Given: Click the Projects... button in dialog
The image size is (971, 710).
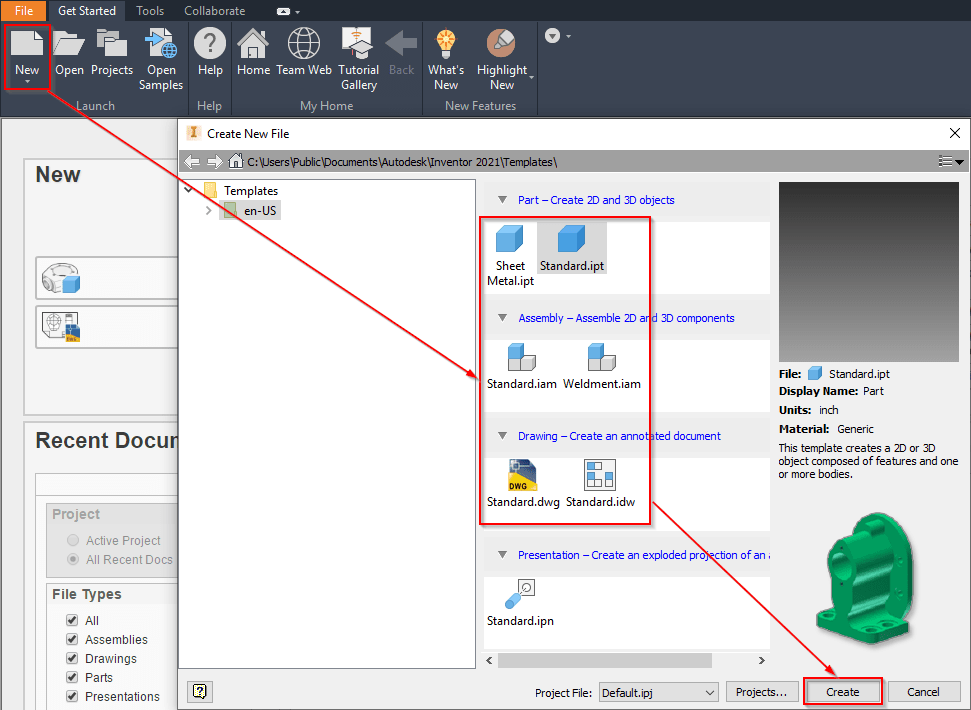Looking at the screenshot, I should pos(761,692).
